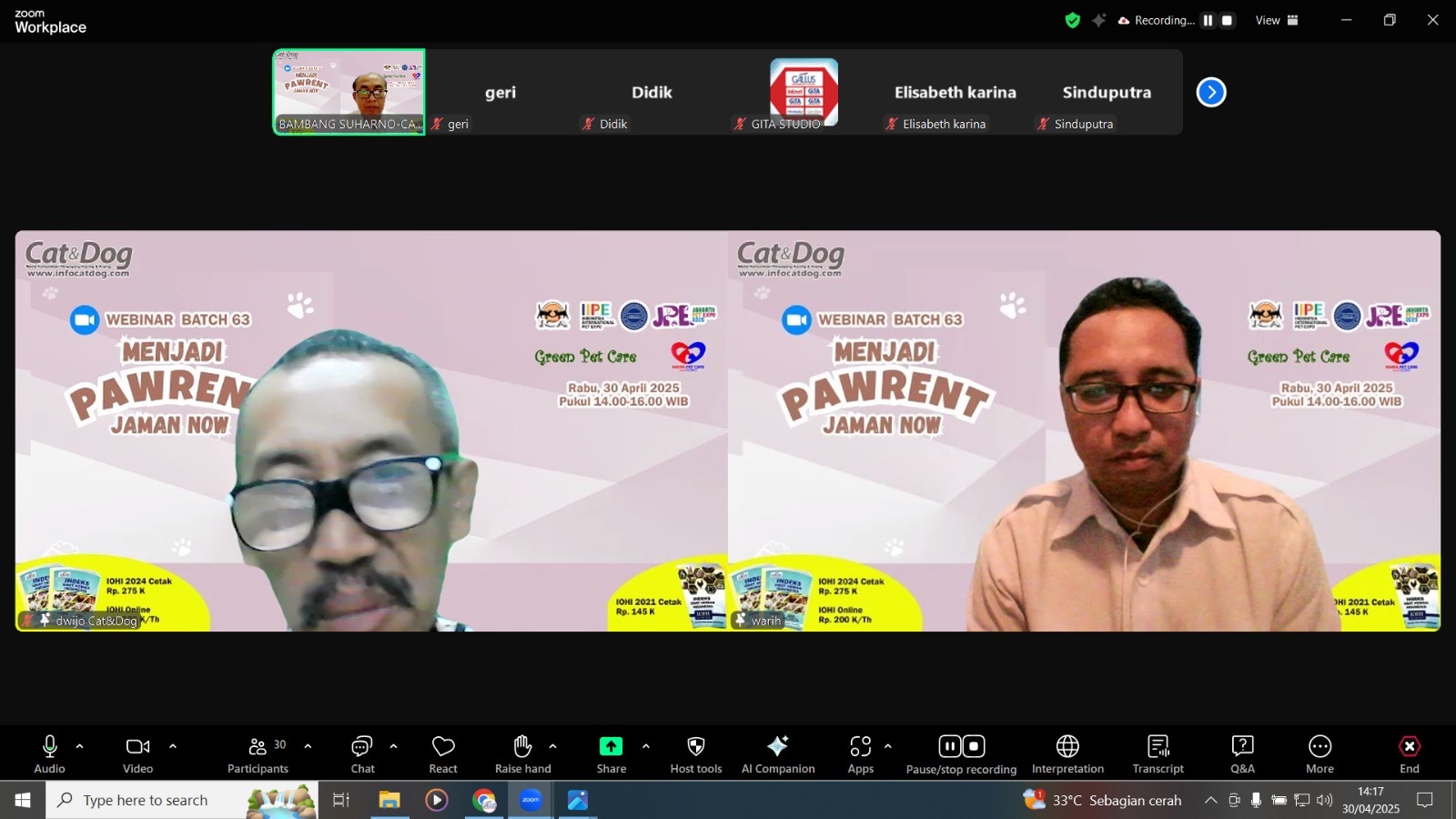Screen dimensions: 1456x819
Task: Expand the Raise hand options chevron
Action: [x=552, y=746]
